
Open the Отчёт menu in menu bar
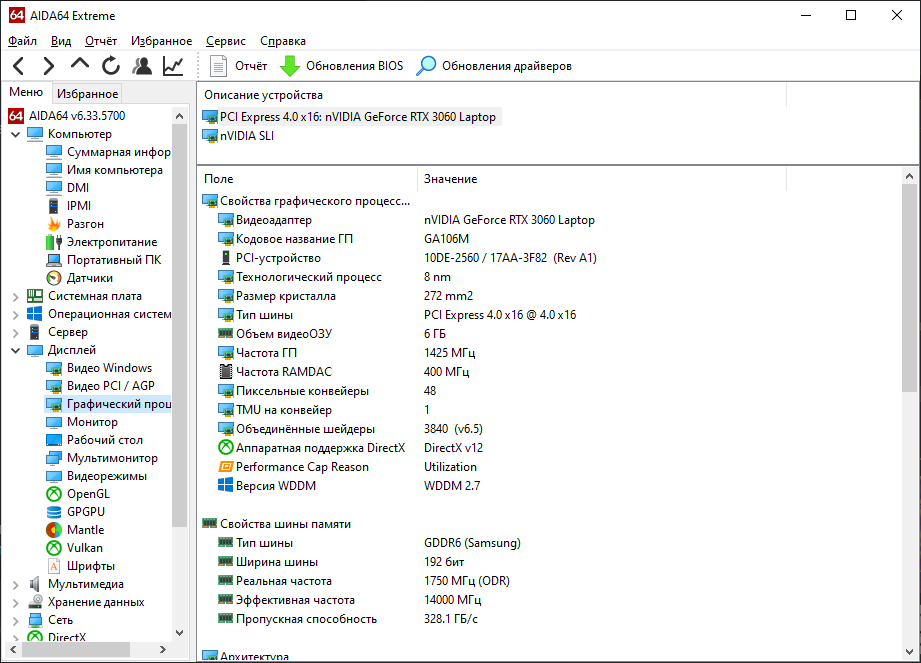point(101,41)
